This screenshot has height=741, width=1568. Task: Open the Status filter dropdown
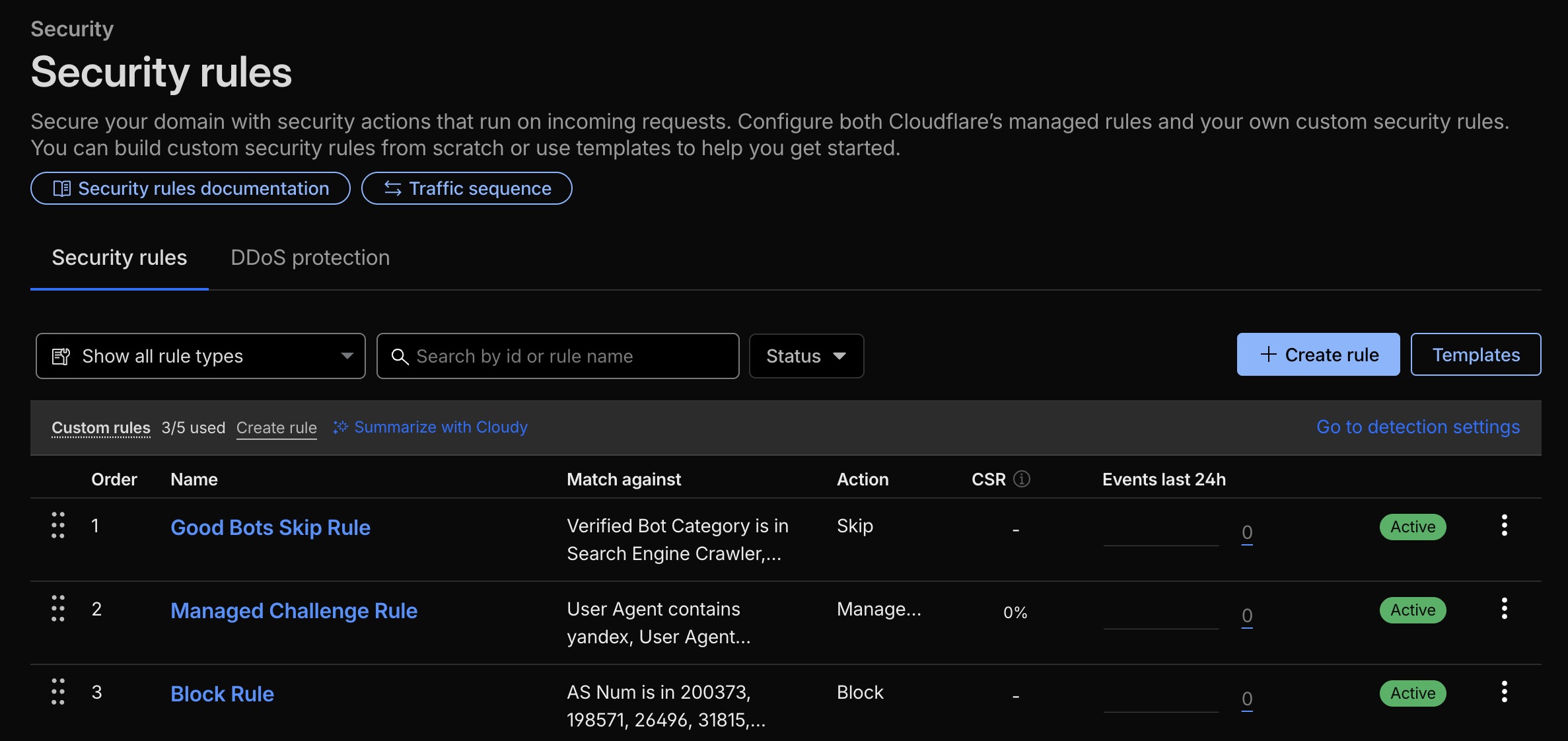coord(806,356)
